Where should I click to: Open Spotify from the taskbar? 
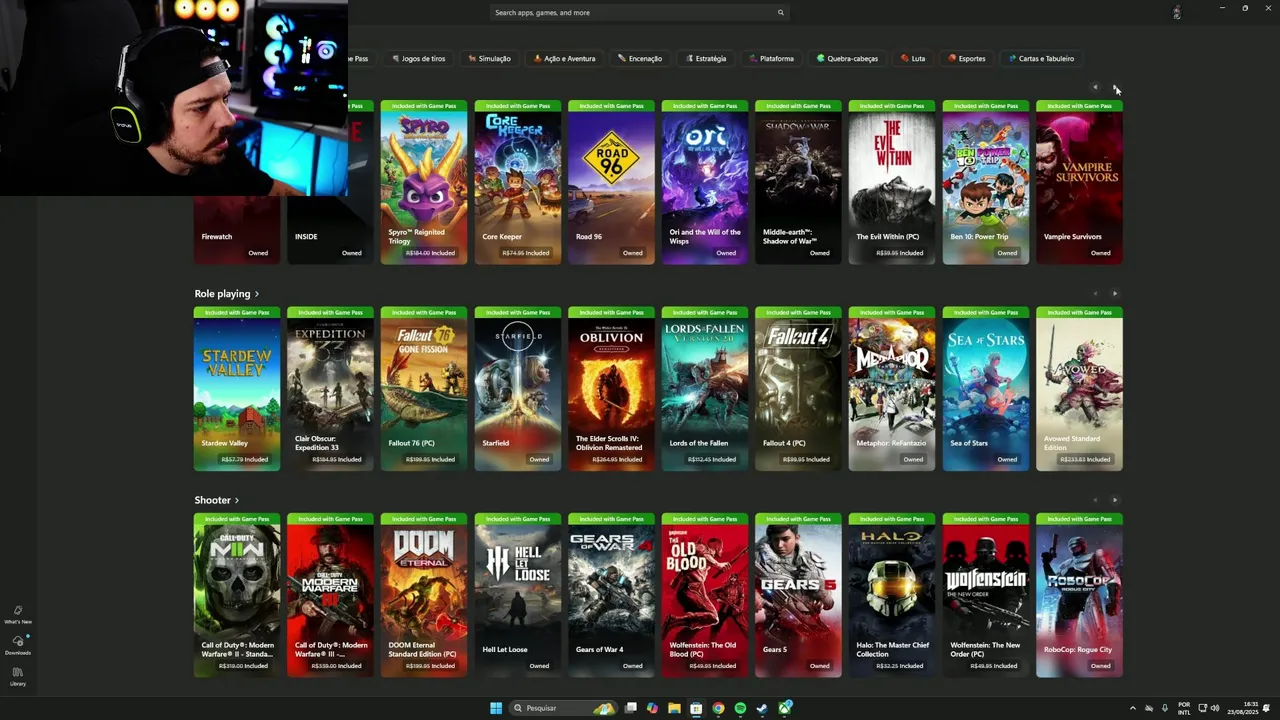coord(740,708)
